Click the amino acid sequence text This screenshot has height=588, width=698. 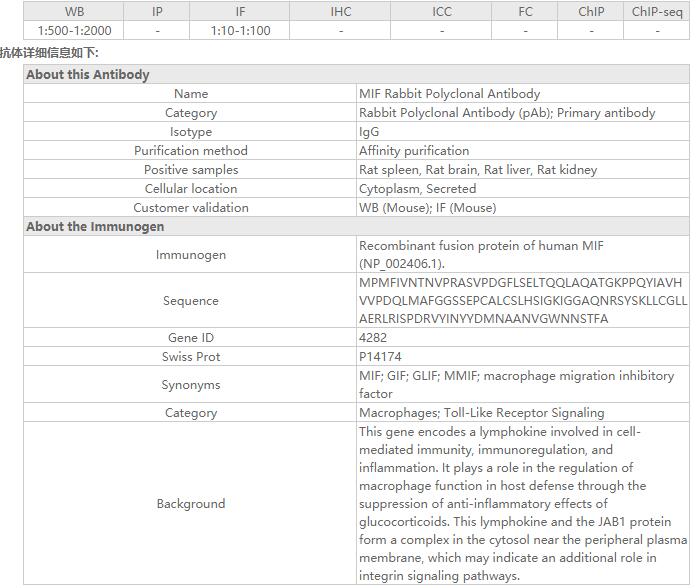(522, 301)
